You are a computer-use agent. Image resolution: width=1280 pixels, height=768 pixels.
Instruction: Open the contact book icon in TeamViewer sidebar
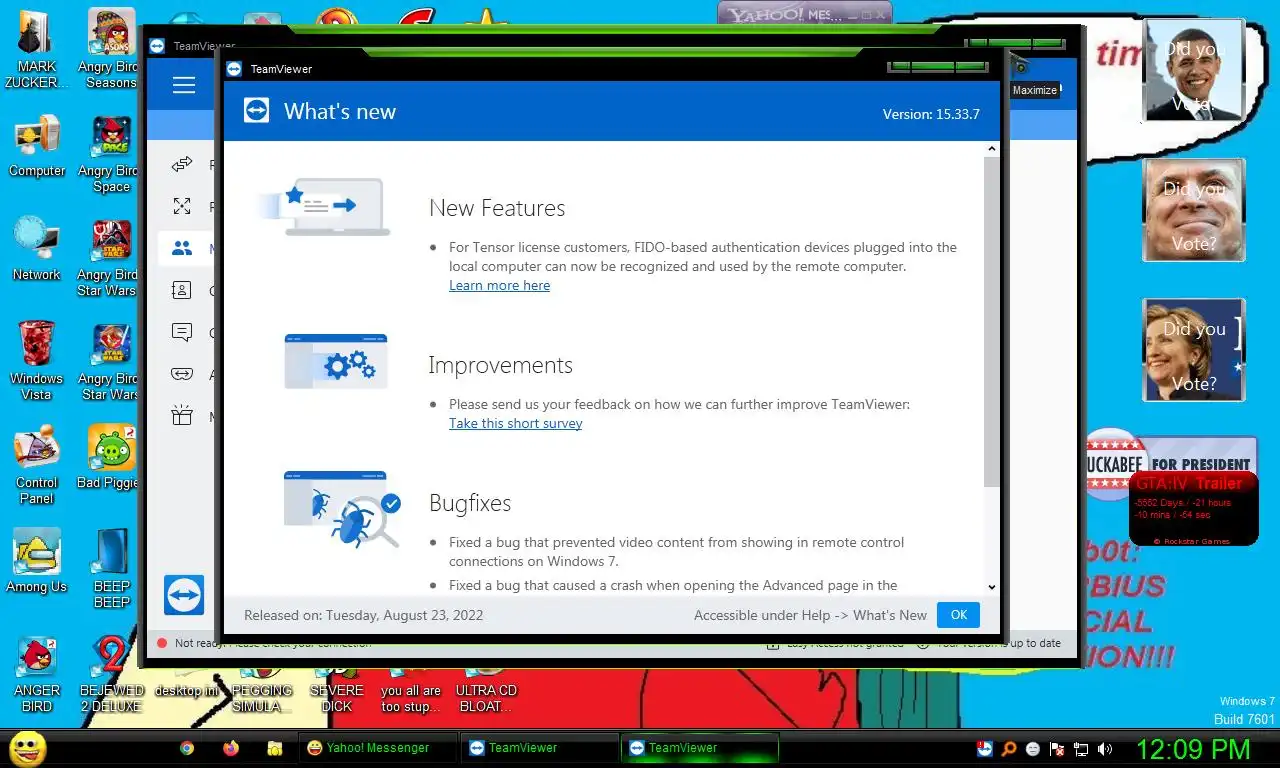tap(182, 290)
